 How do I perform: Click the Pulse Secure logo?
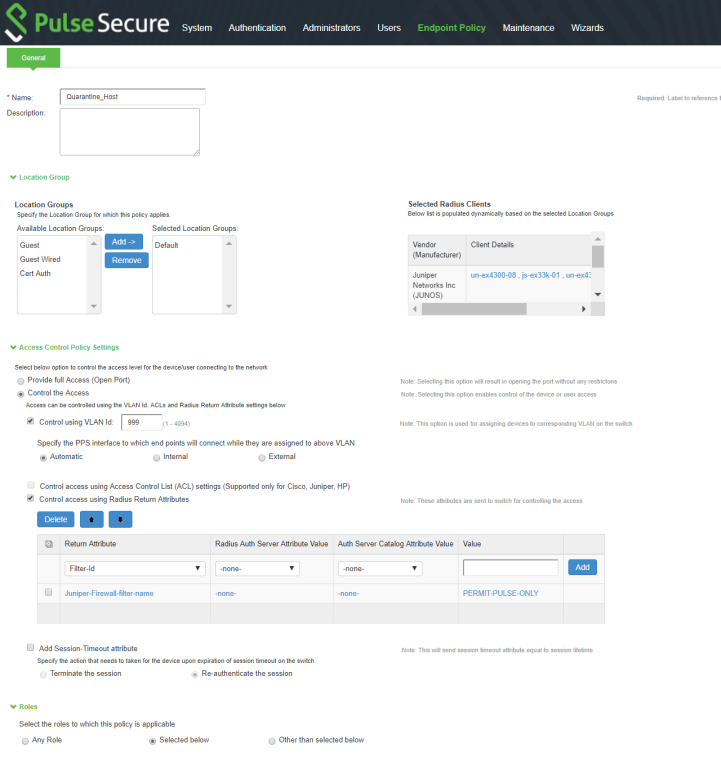coord(87,23)
